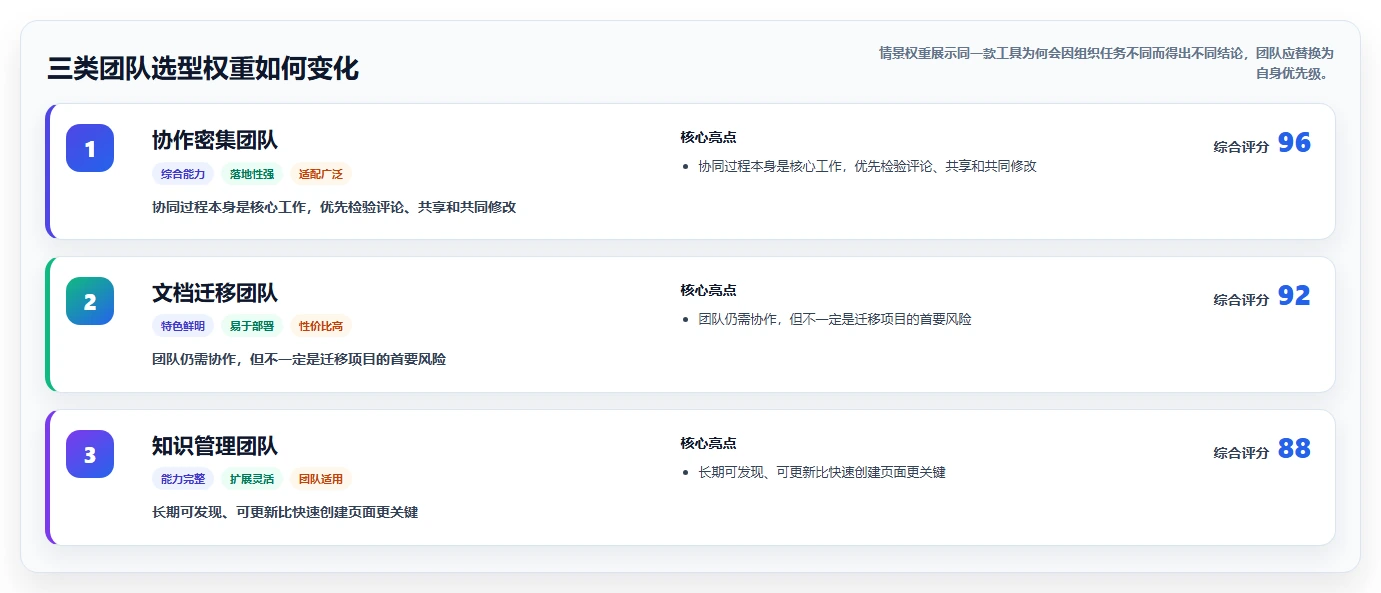Viewport: 1381px width, 593px height.
Task: Click 综合评分 label beside score 96
Action: (1241, 147)
